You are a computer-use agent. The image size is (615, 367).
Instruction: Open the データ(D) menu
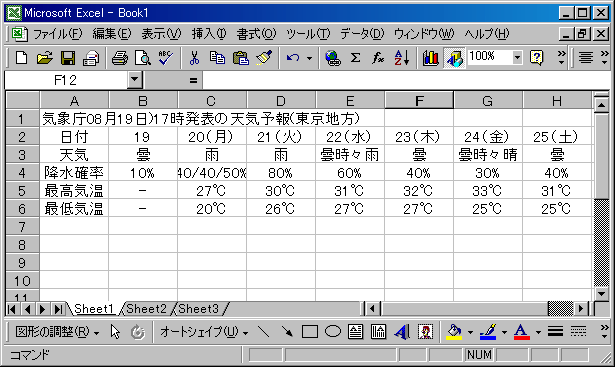click(362, 34)
